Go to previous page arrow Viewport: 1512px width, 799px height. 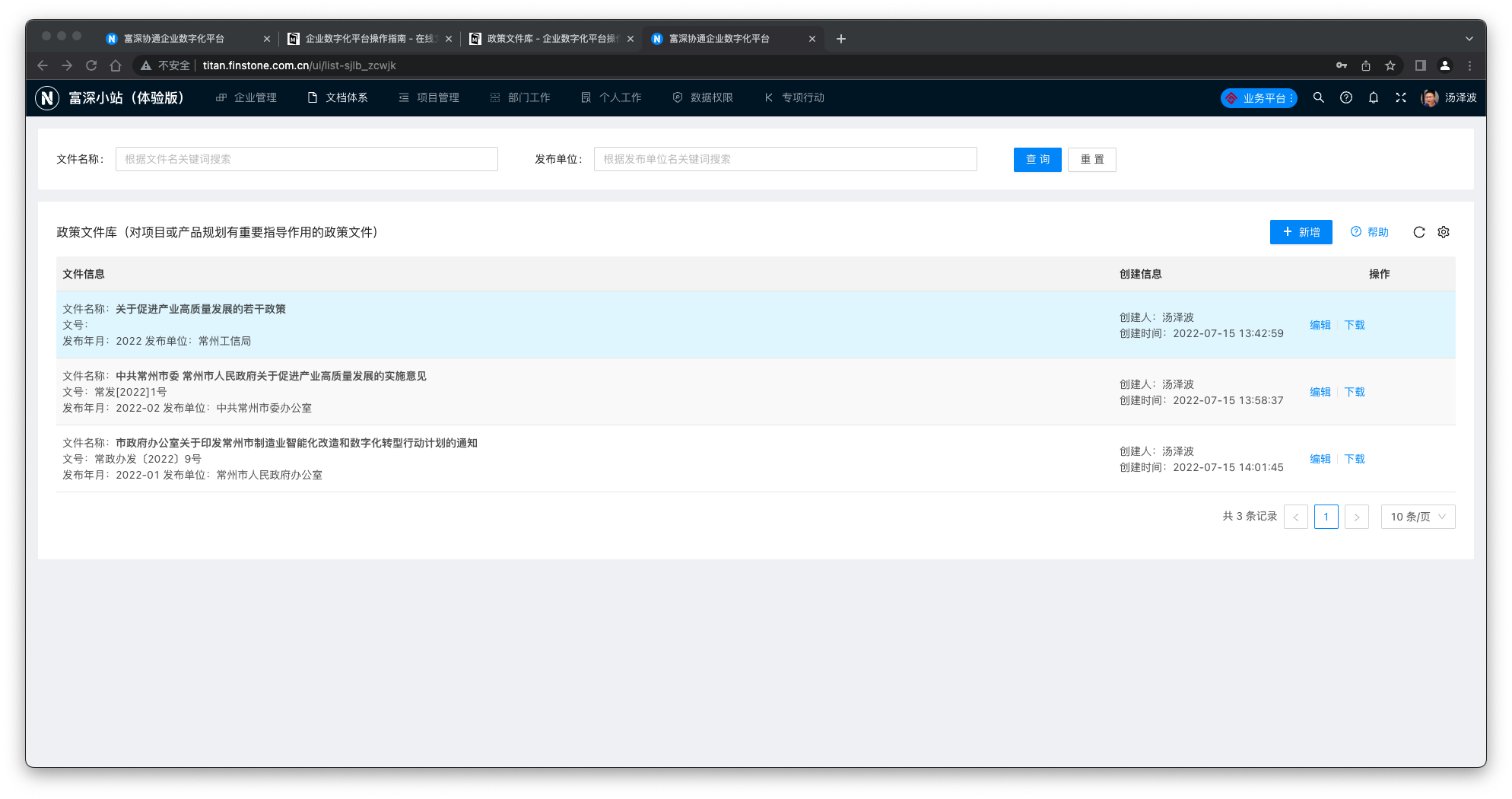[1296, 517]
